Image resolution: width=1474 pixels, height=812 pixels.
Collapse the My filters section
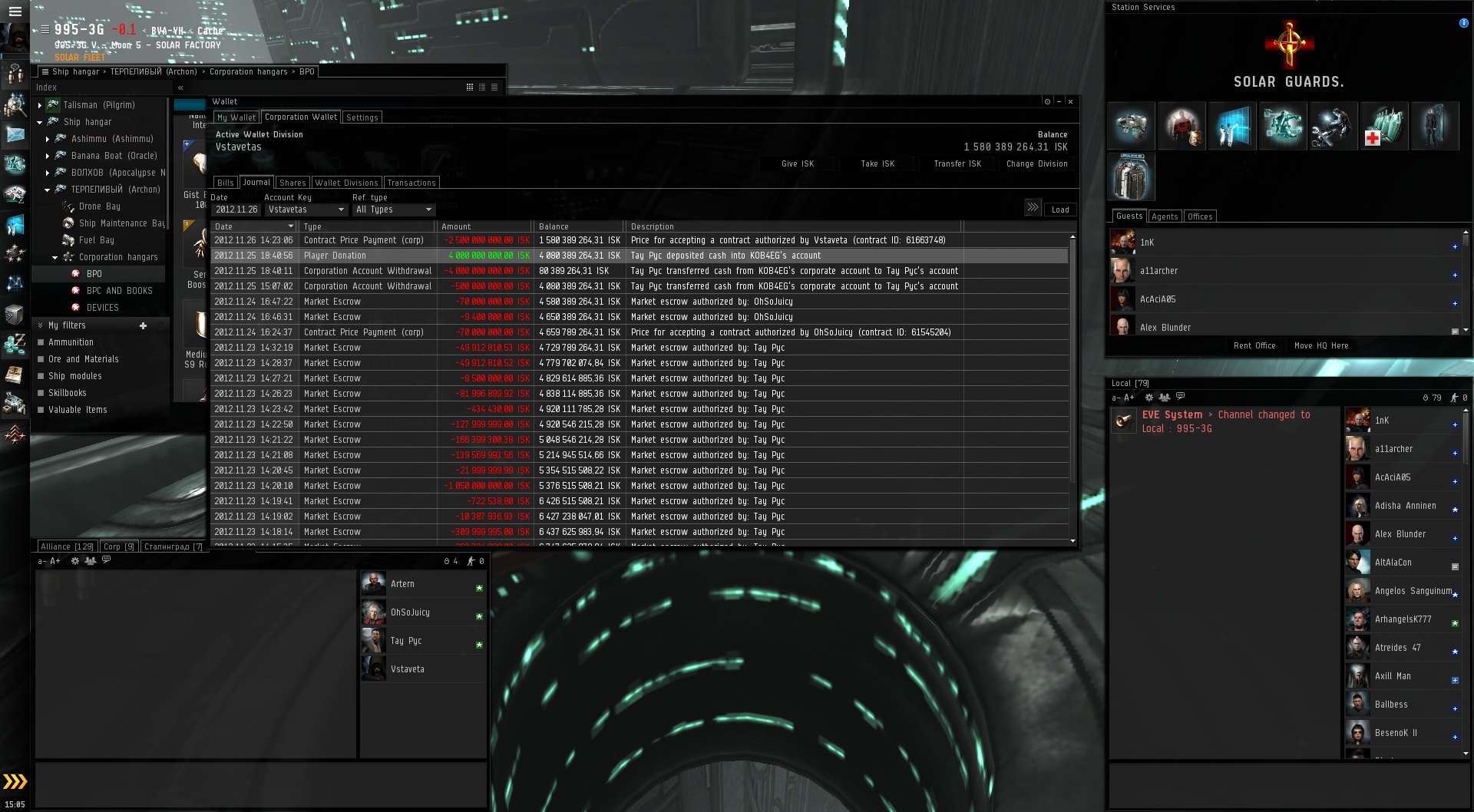tap(41, 325)
